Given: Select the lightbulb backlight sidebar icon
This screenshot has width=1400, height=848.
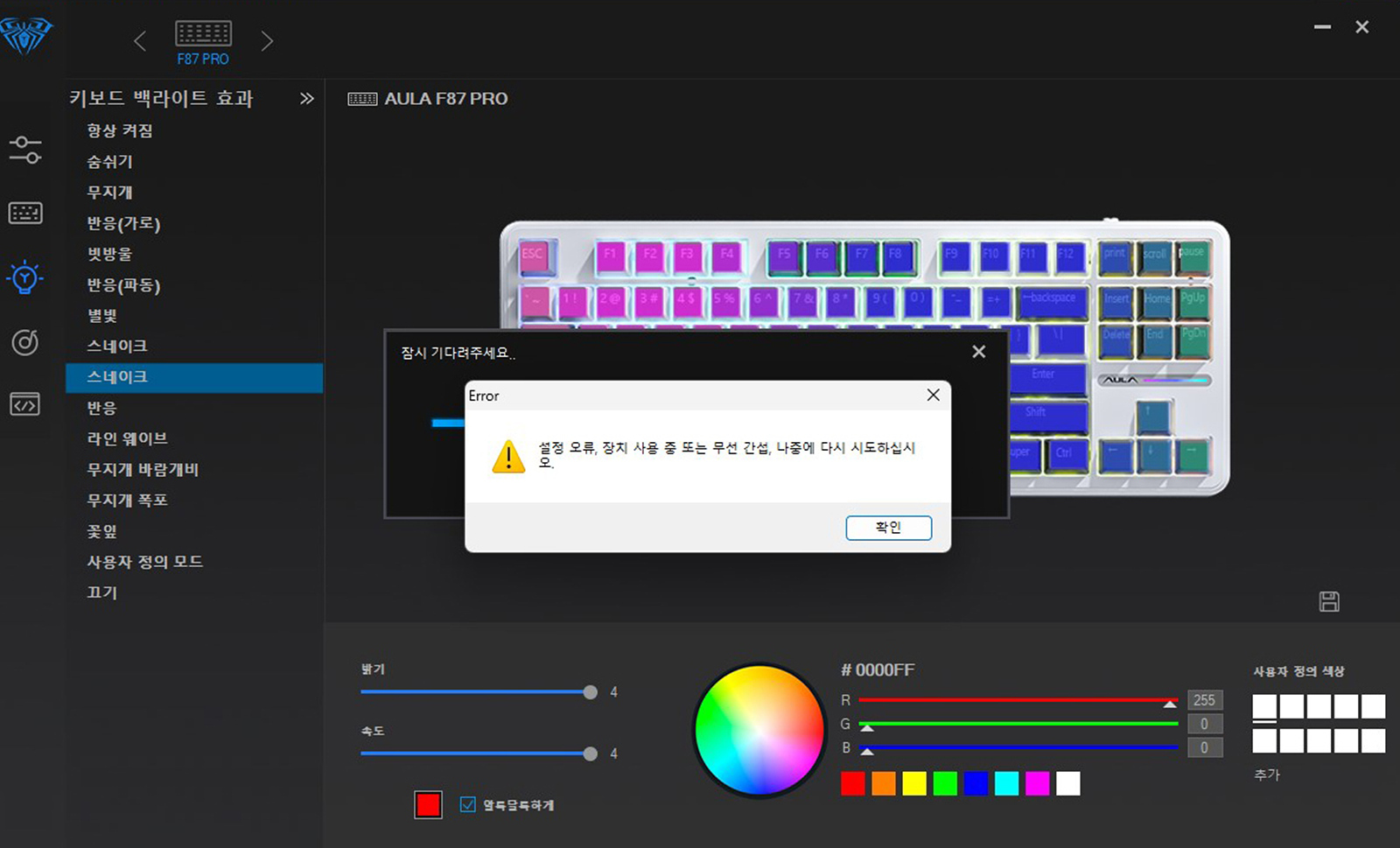Looking at the screenshot, I should [24, 277].
